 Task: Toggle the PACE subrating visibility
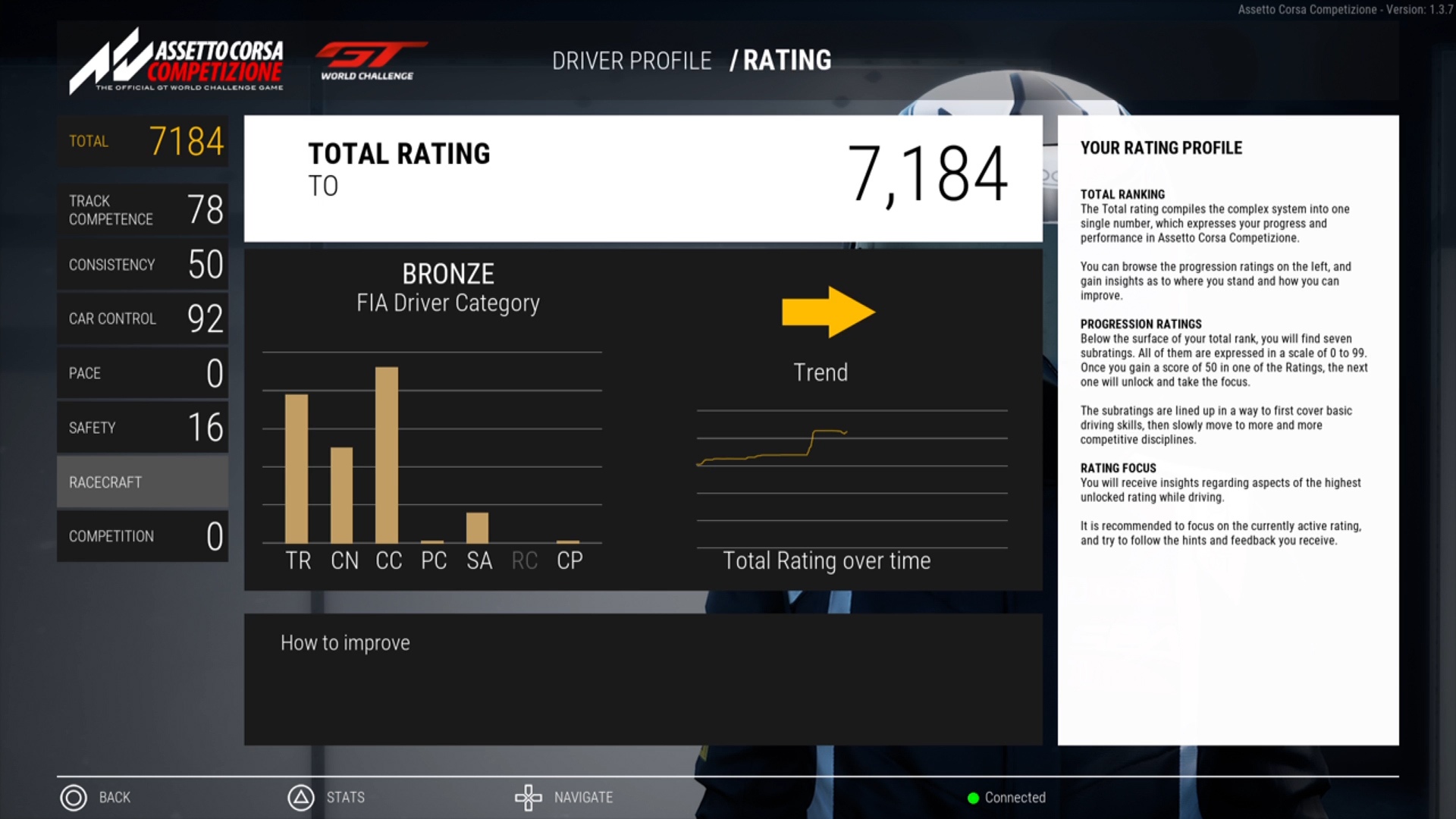(x=144, y=373)
